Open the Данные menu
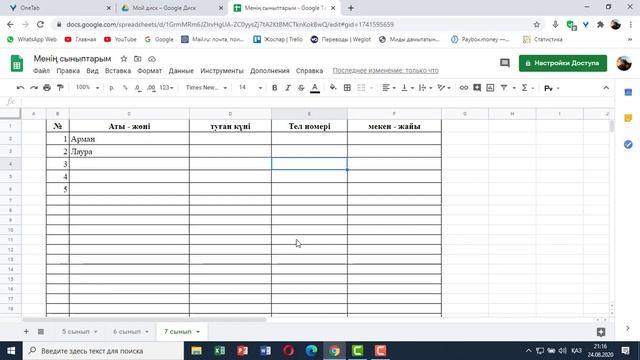The height and width of the screenshot is (360, 640). click(x=181, y=71)
